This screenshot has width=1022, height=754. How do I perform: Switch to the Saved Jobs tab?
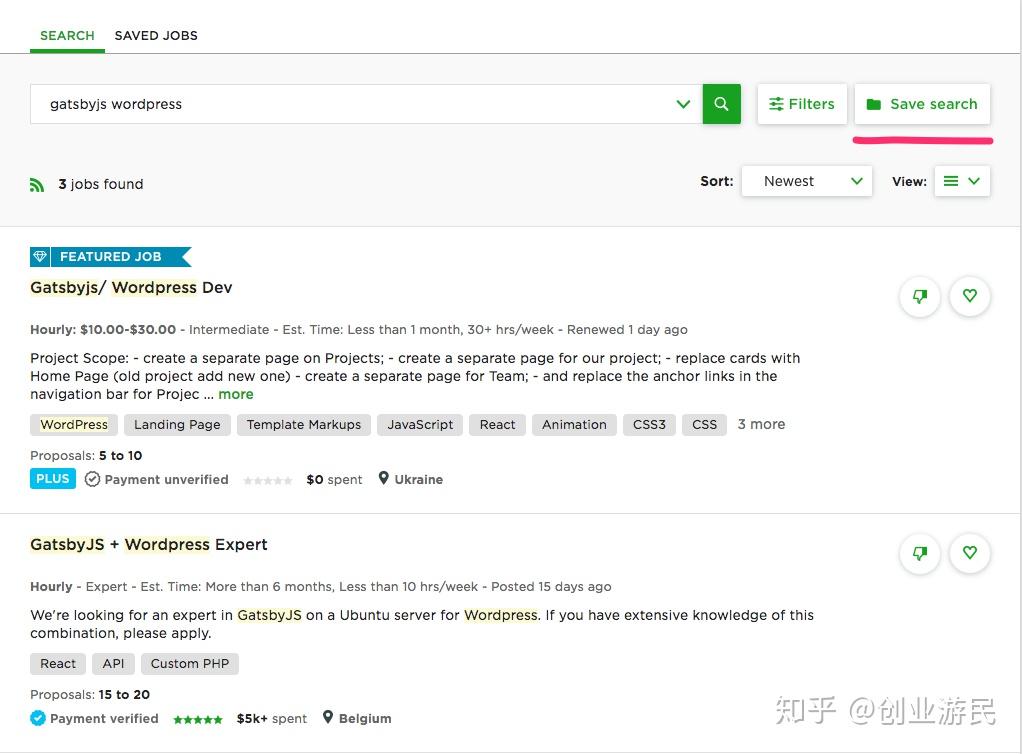(x=156, y=35)
